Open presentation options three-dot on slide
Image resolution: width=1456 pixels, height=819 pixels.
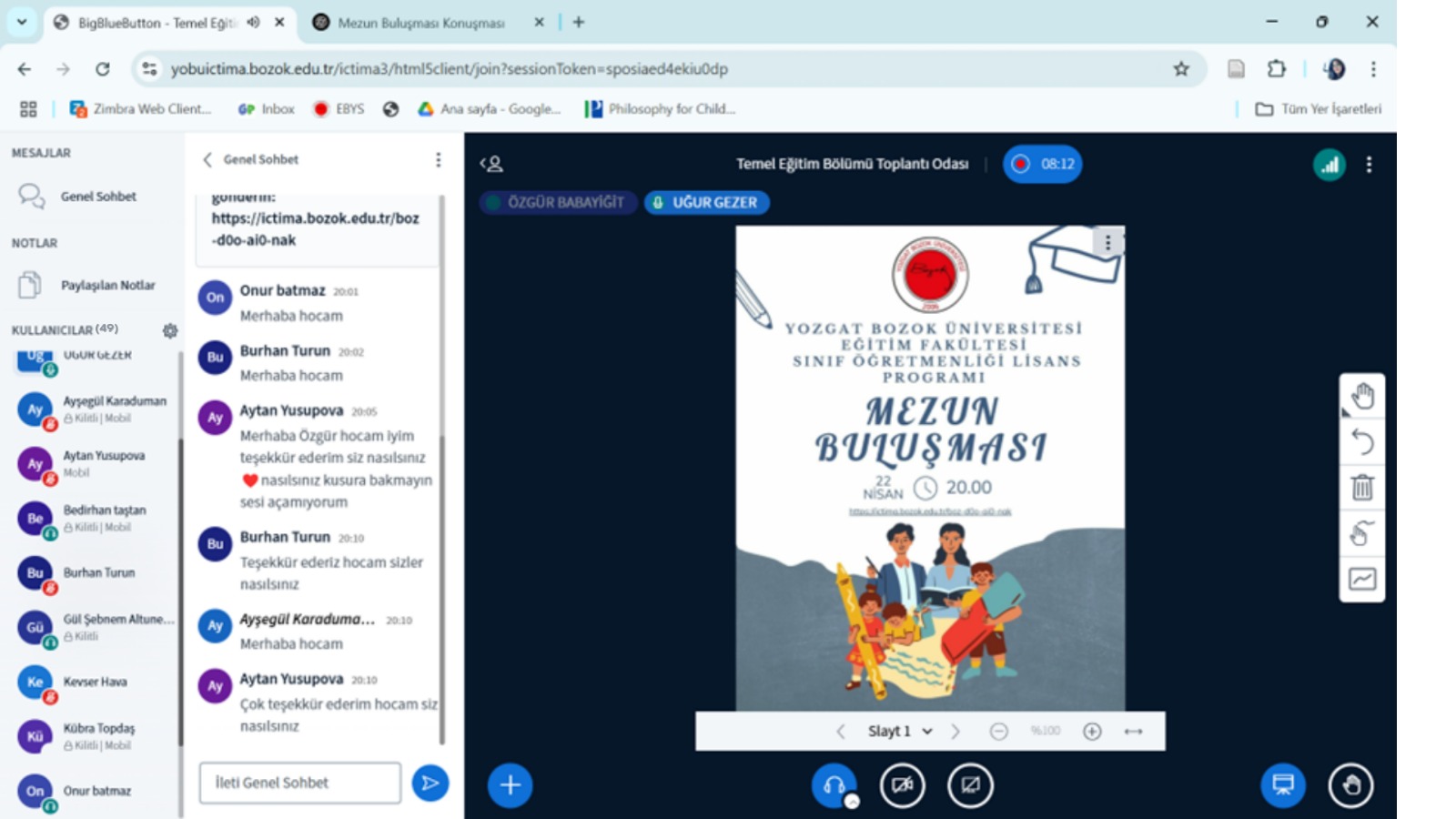pyautogui.click(x=1107, y=243)
